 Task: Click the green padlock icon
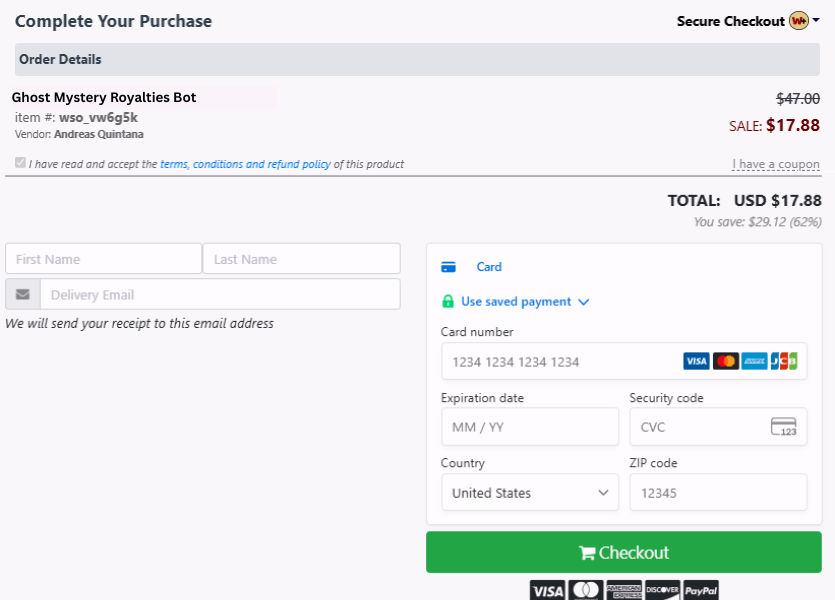click(448, 301)
